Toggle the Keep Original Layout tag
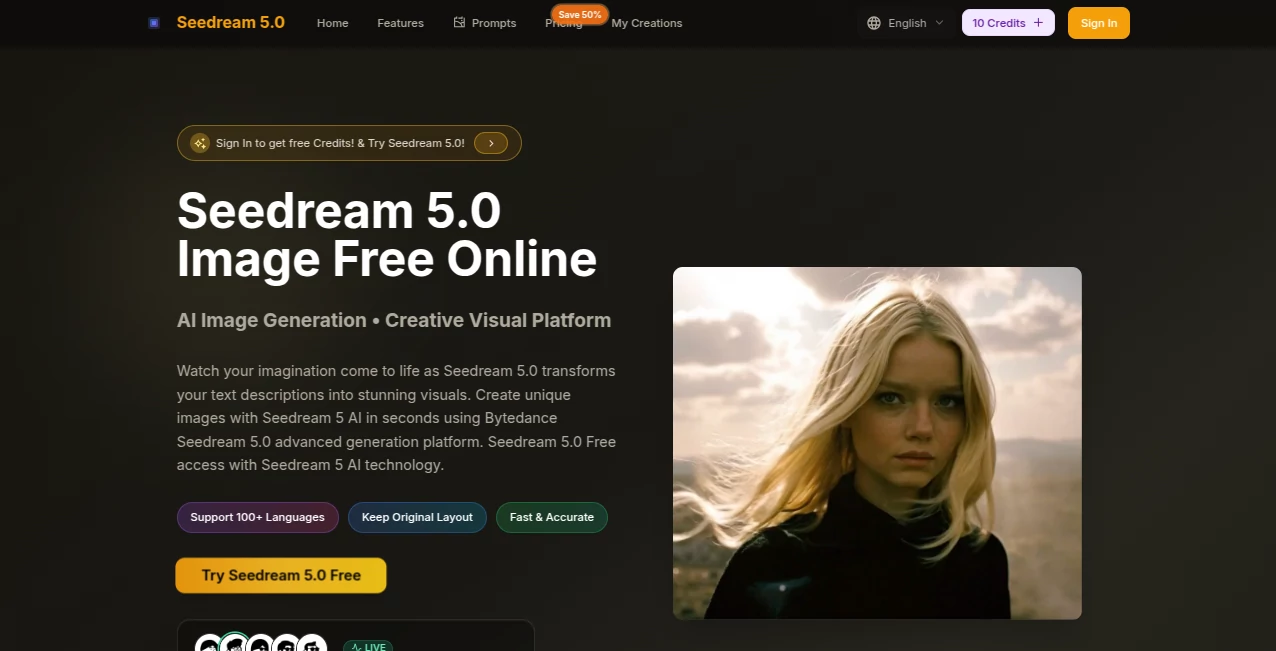1276x651 pixels. tap(417, 517)
